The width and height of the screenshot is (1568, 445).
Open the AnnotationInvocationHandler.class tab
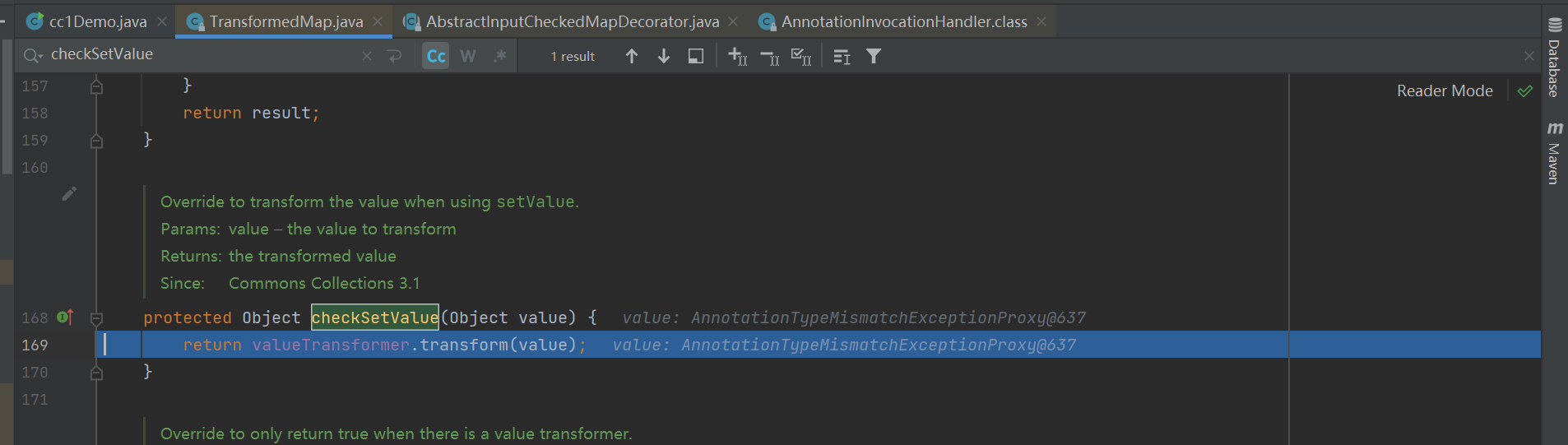tap(903, 21)
